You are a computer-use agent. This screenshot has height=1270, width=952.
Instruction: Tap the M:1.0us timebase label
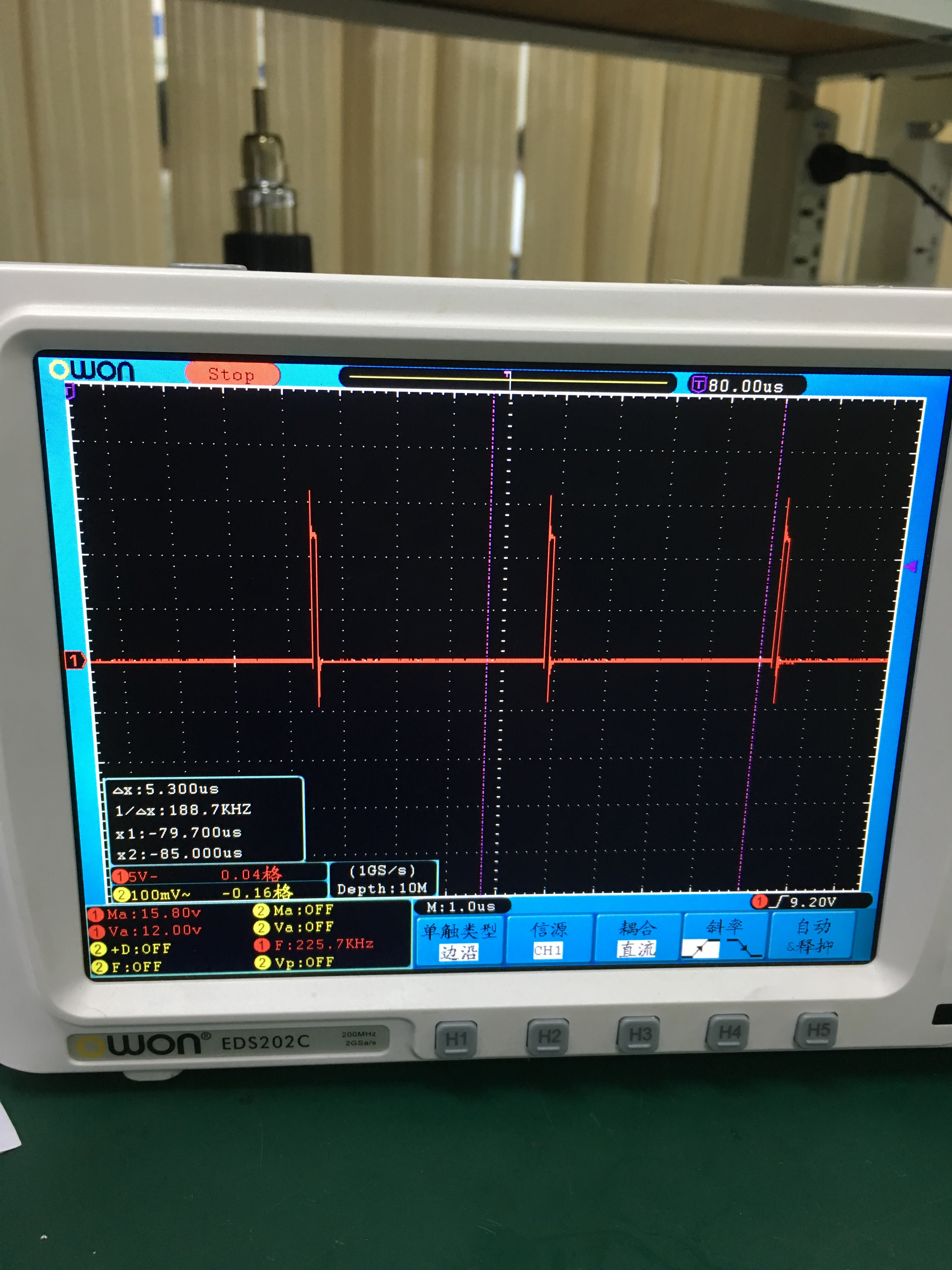point(460,907)
